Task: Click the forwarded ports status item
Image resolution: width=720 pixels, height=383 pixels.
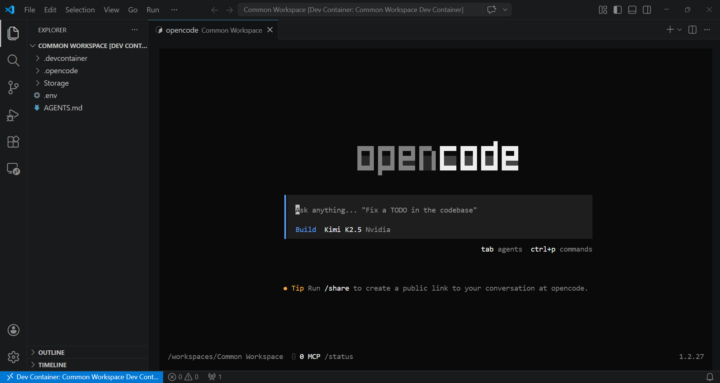Action: click(215, 377)
